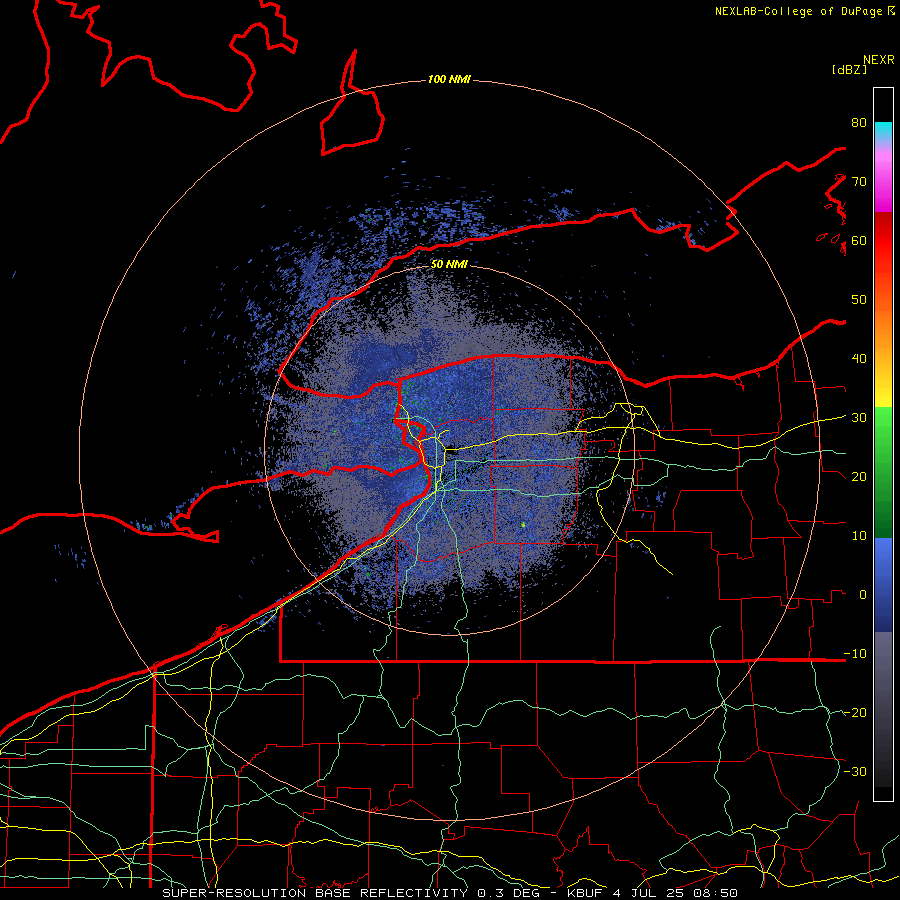Image resolution: width=900 pixels, height=900 pixels.
Task: Click the 0 dBZ scale value
Action: (863, 595)
